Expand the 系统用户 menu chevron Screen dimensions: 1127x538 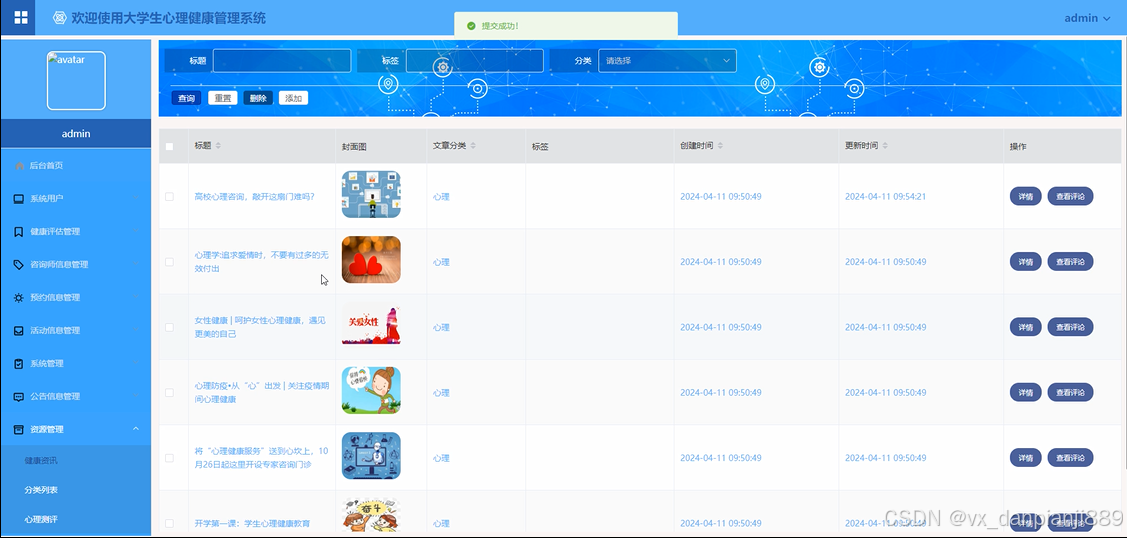(136, 198)
